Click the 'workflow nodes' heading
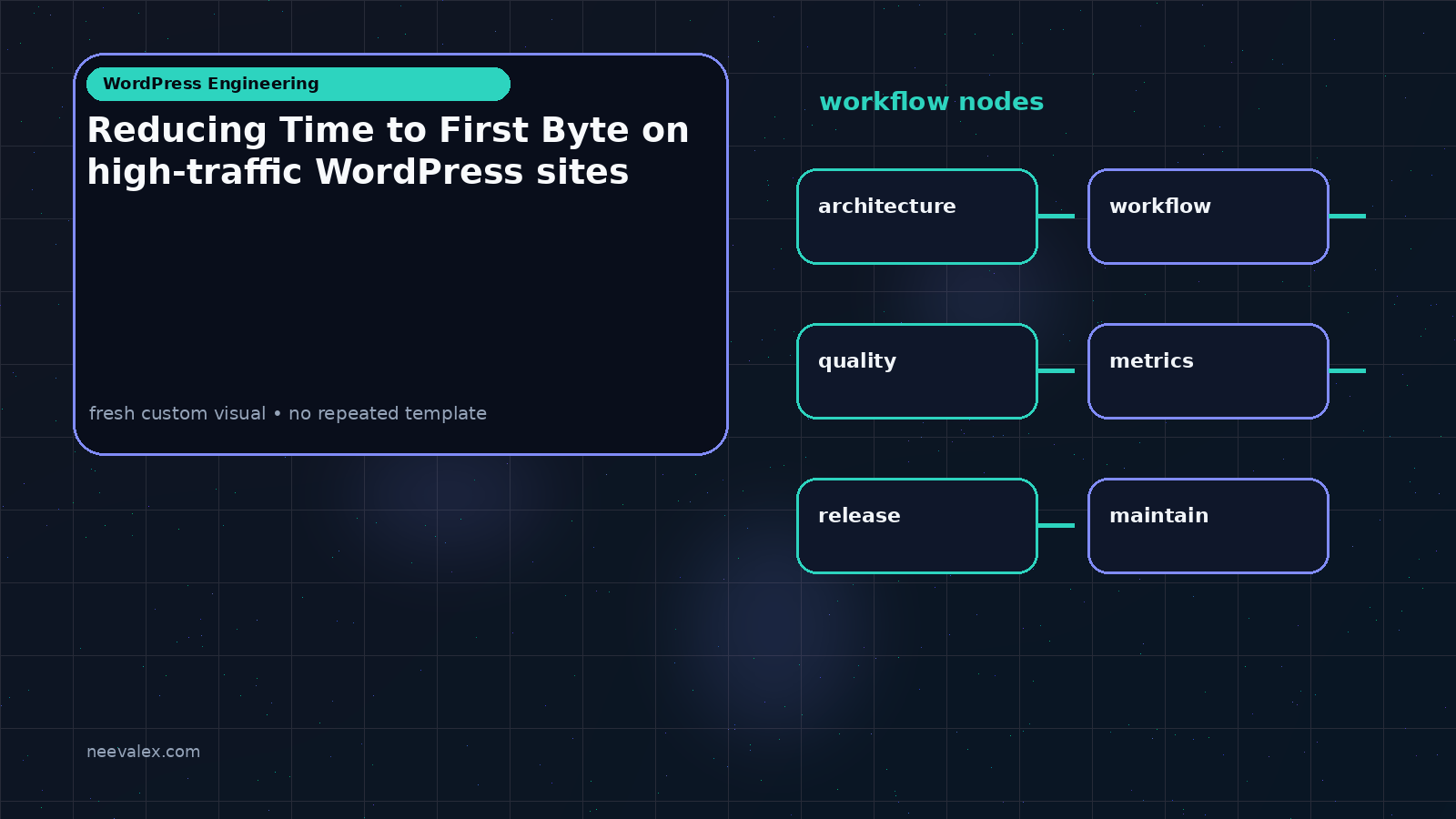1456x819 pixels. tap(931, 102)
